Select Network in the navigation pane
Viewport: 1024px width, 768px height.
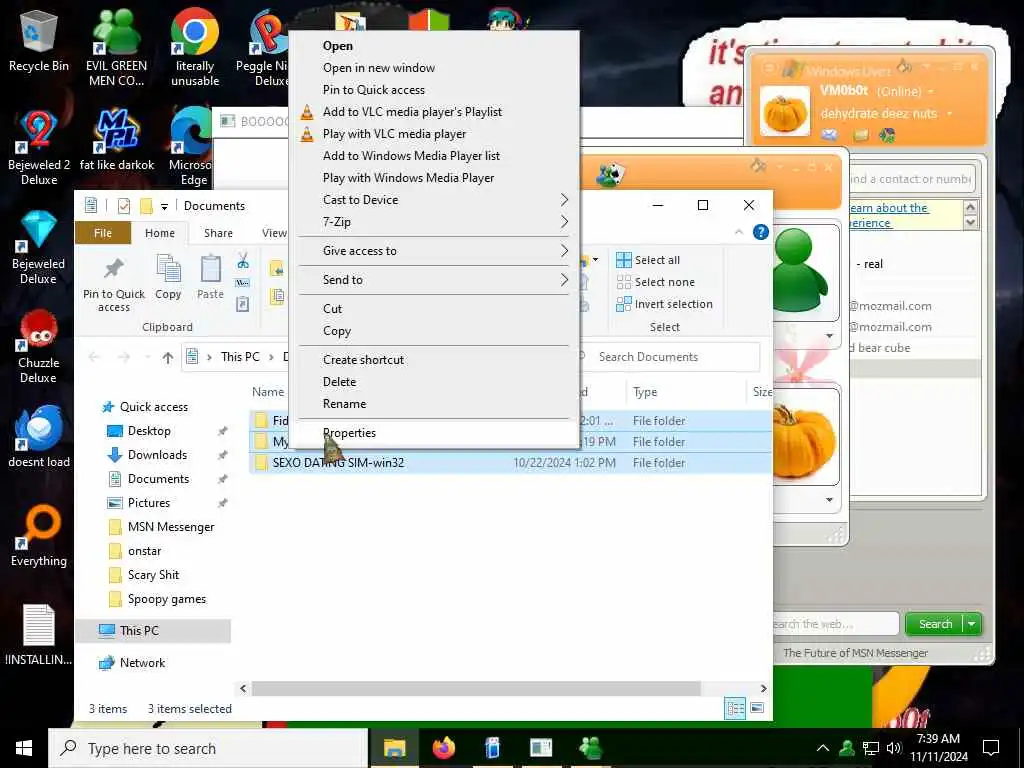(142, 664)
